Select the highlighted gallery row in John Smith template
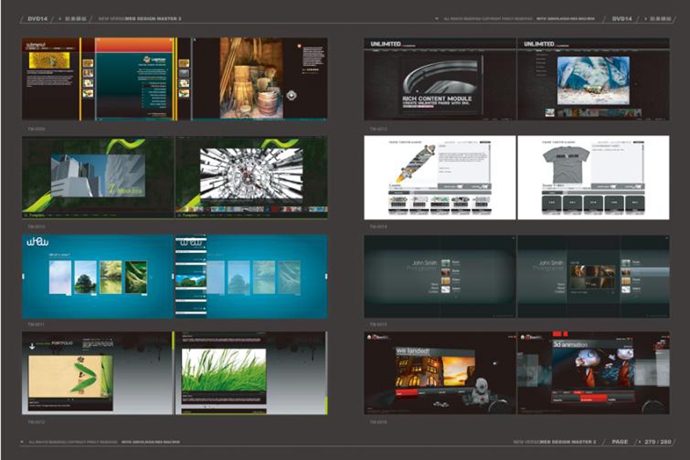Viewport: 690px width, 460px height. [x=645, y=272]
